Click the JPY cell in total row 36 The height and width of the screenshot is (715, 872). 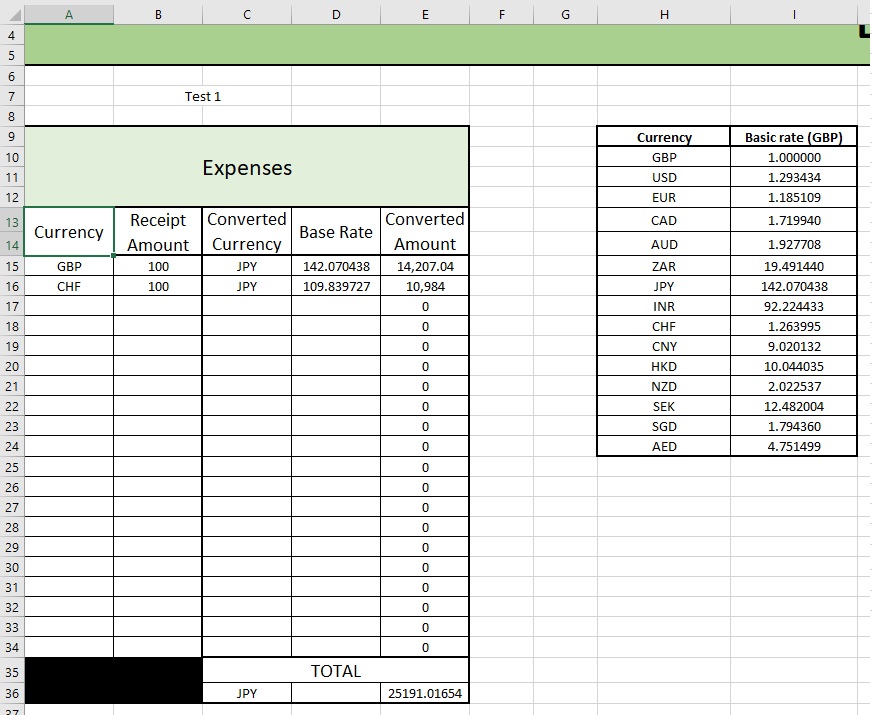click(247, 693)
